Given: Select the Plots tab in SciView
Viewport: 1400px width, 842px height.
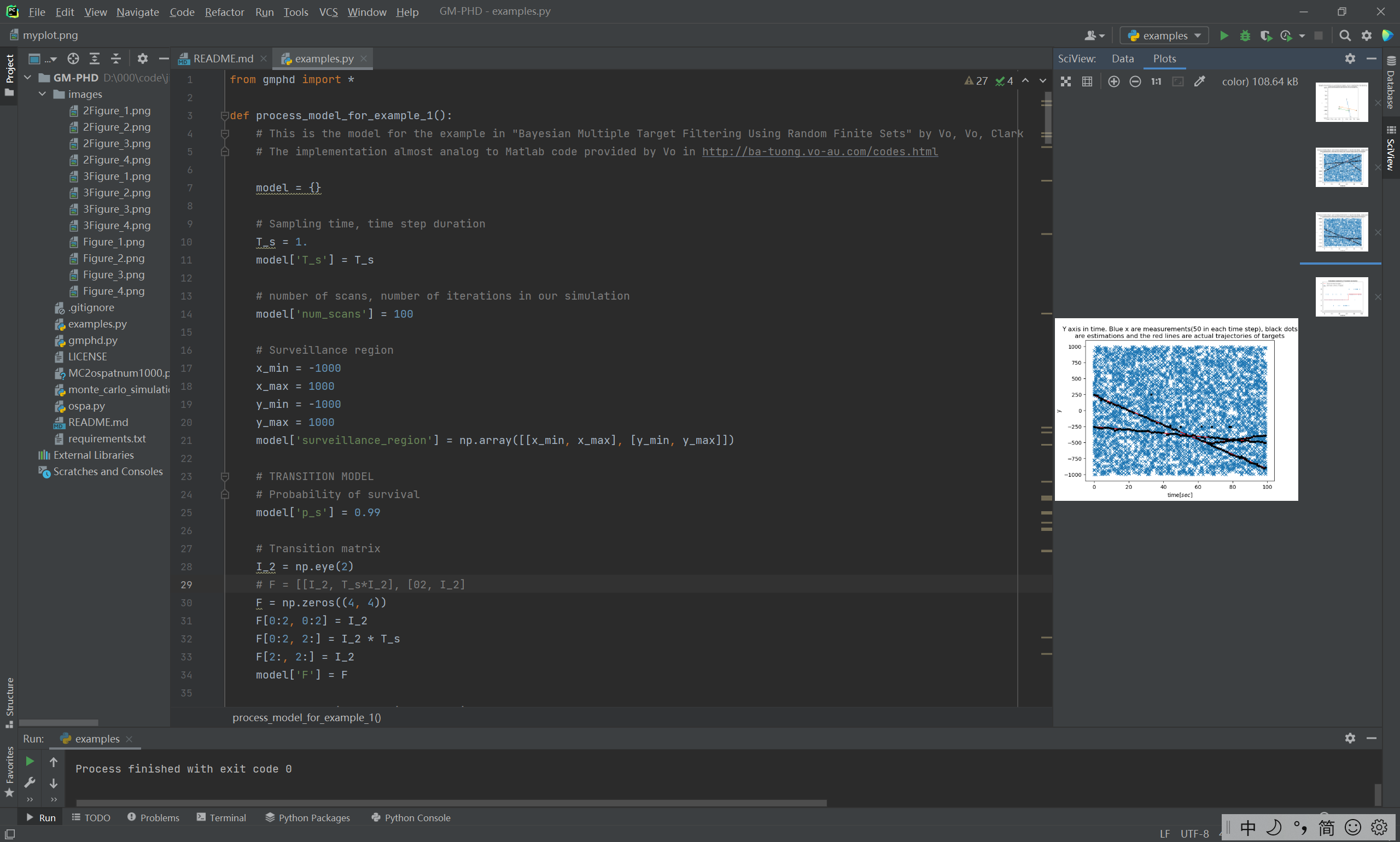Looking at the screenshot, I should point(1163,58).
